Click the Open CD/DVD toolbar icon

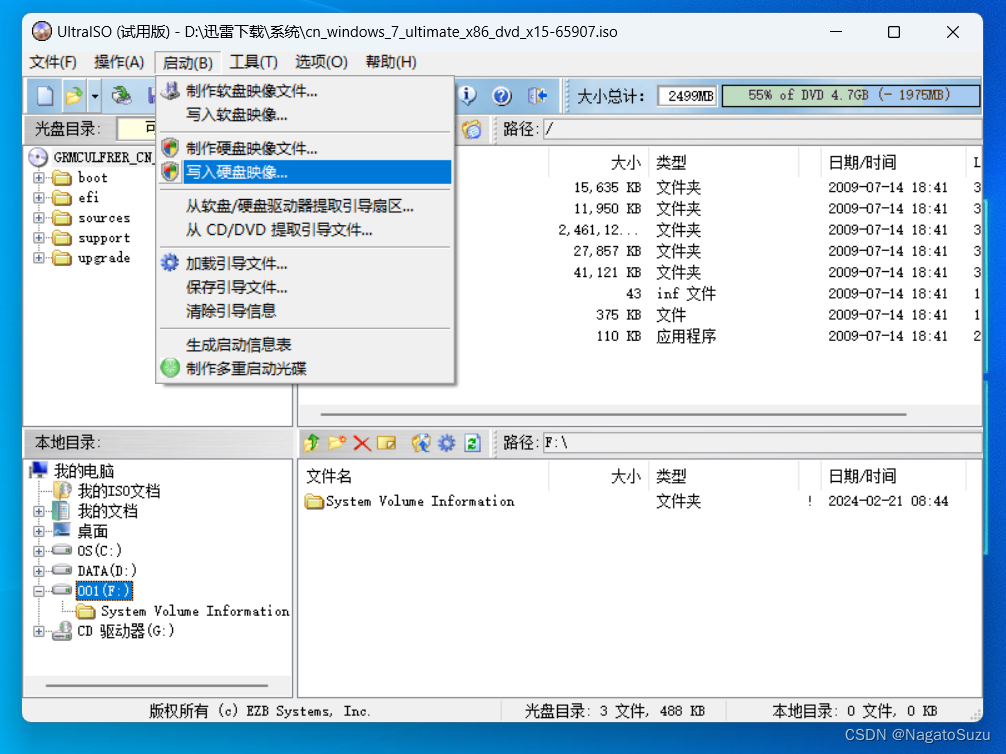[121, 96]
